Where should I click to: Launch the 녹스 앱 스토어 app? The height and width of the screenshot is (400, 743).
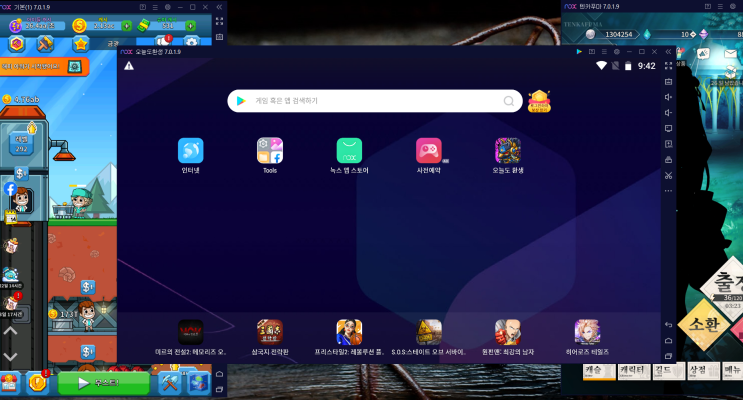(349, 151)
